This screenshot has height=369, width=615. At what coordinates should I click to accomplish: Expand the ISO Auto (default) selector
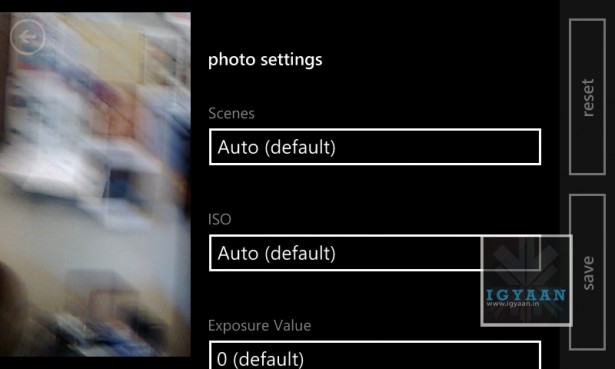point(375,253)
